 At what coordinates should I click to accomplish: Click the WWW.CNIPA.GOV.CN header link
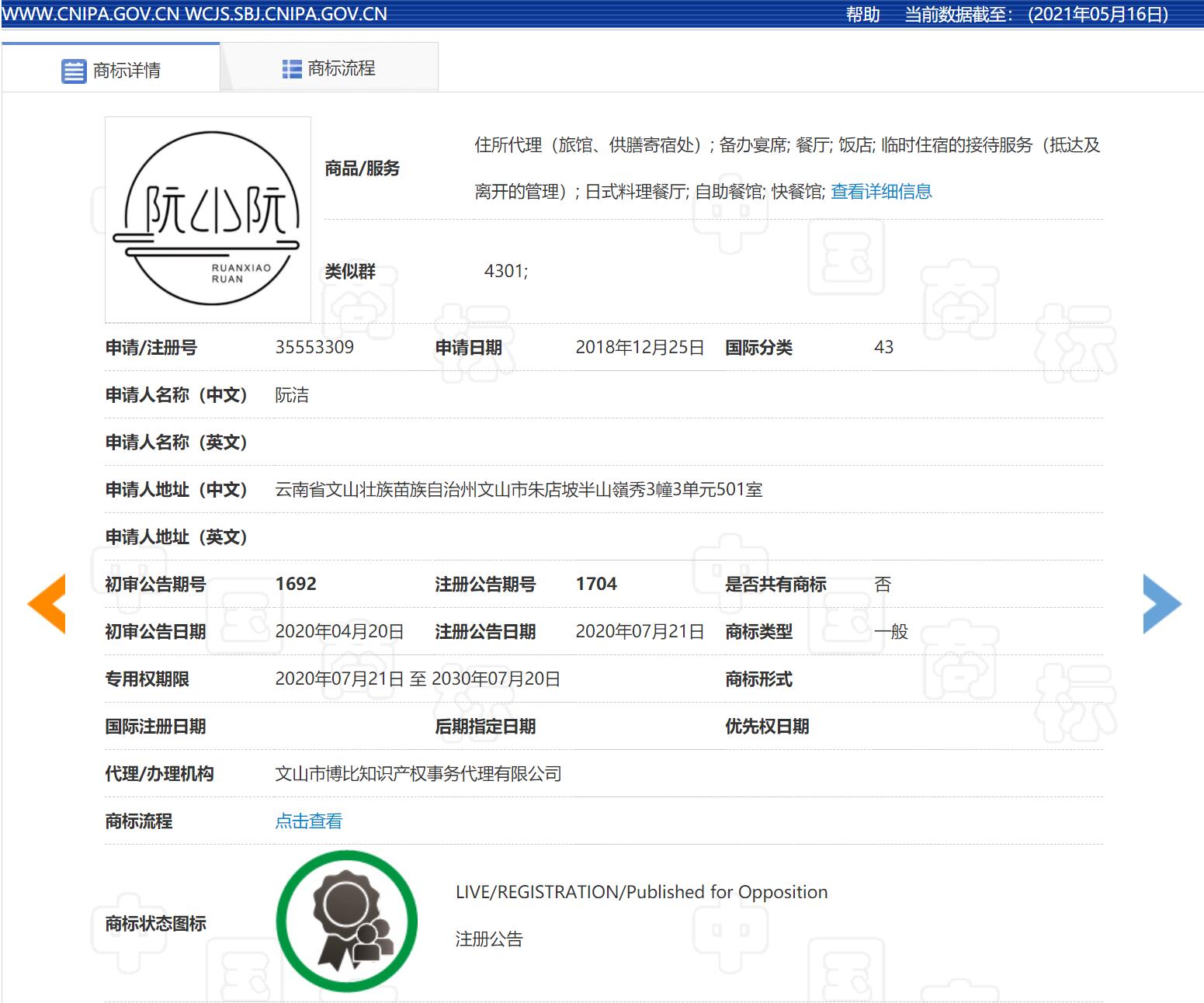tap(91, 14)
